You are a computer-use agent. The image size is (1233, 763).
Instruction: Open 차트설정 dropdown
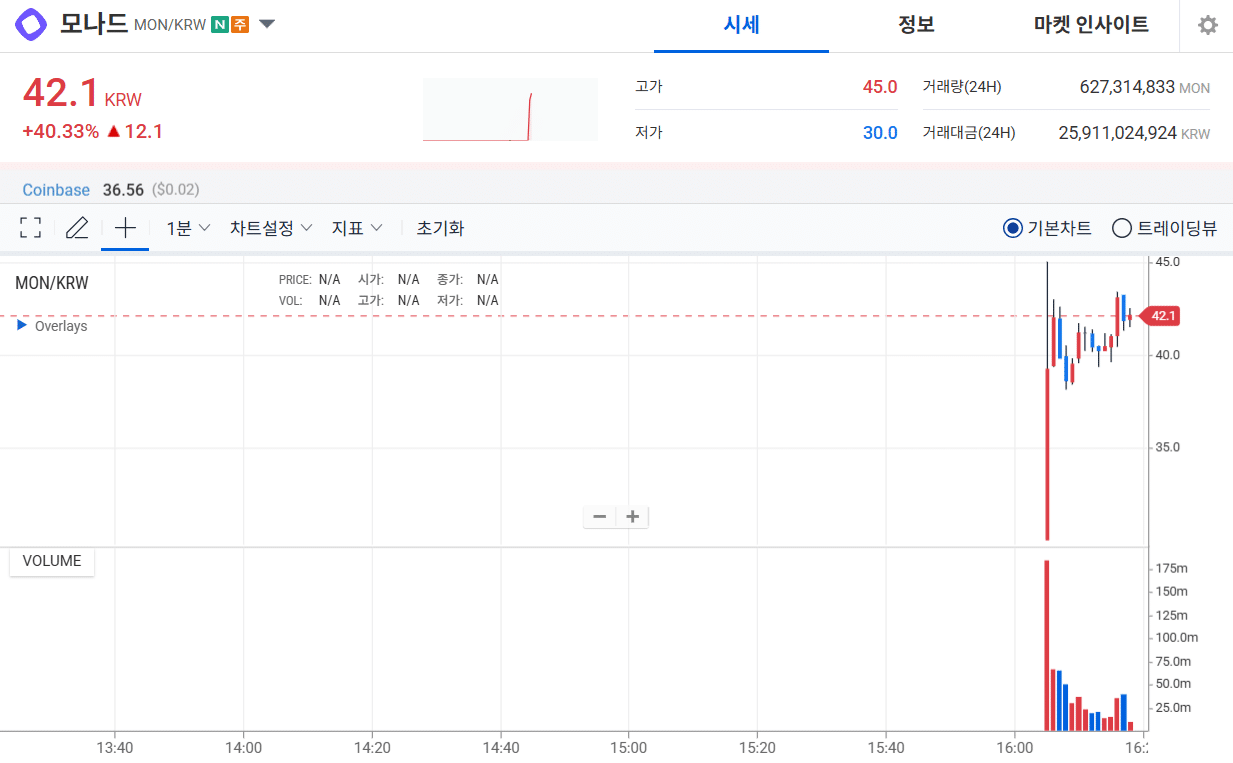[271, 228]
